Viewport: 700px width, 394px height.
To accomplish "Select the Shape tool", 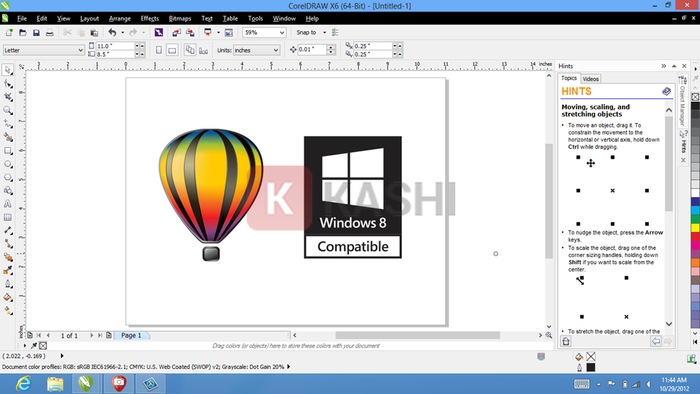I will coord(8,83).
